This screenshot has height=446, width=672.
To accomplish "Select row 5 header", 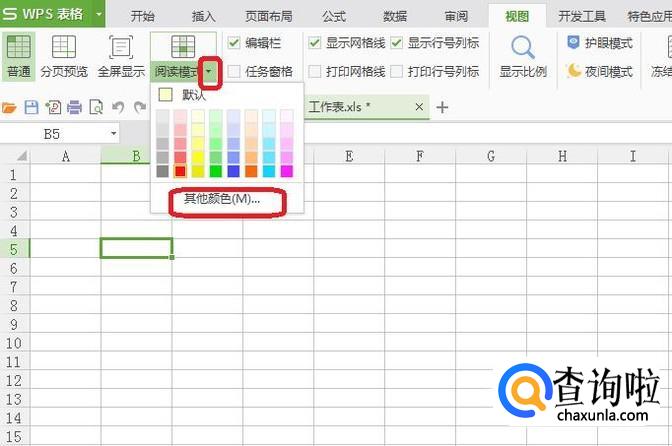I will [x=14, y=248].
